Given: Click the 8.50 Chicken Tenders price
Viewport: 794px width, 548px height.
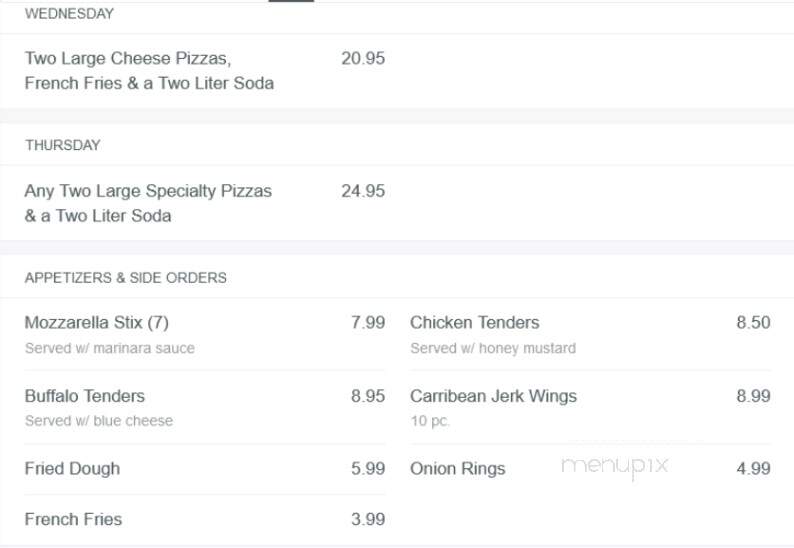Looking at the screenshot, I should [x=753, y=323].
